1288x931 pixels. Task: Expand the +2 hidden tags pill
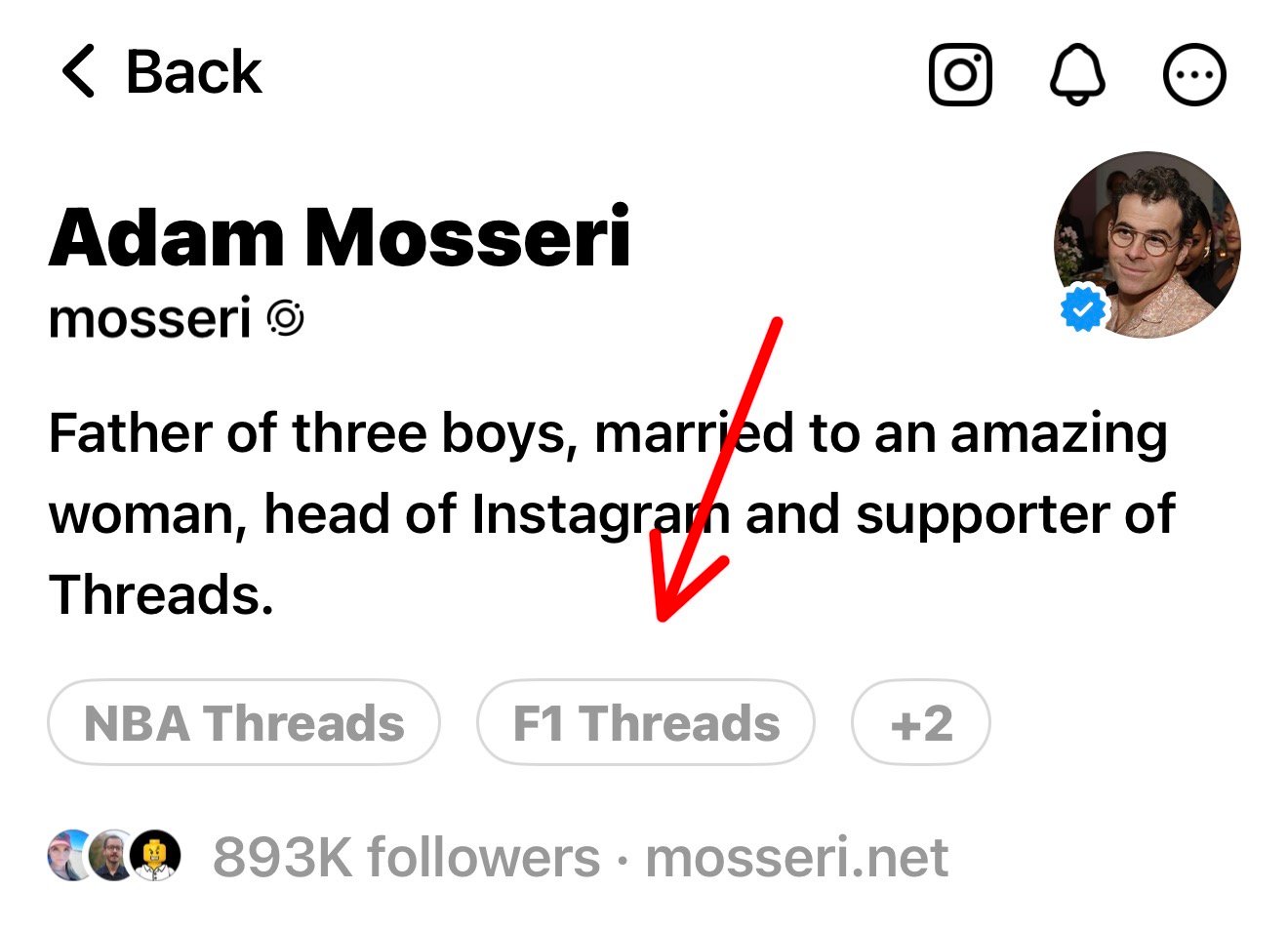click(920, 722)
